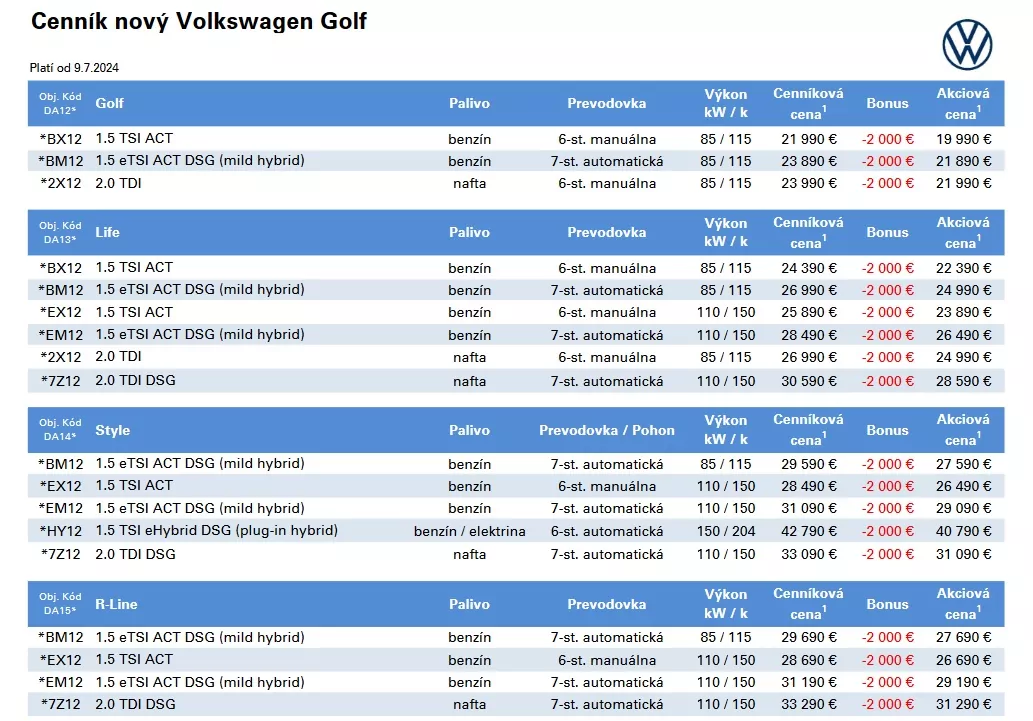This screenshot has width=1033, height=721.
Task: Click the action price 26 690 €
Action: 963,660
